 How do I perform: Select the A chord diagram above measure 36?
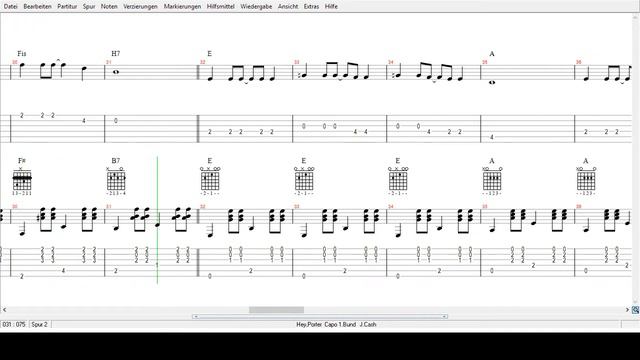point(586,180)
